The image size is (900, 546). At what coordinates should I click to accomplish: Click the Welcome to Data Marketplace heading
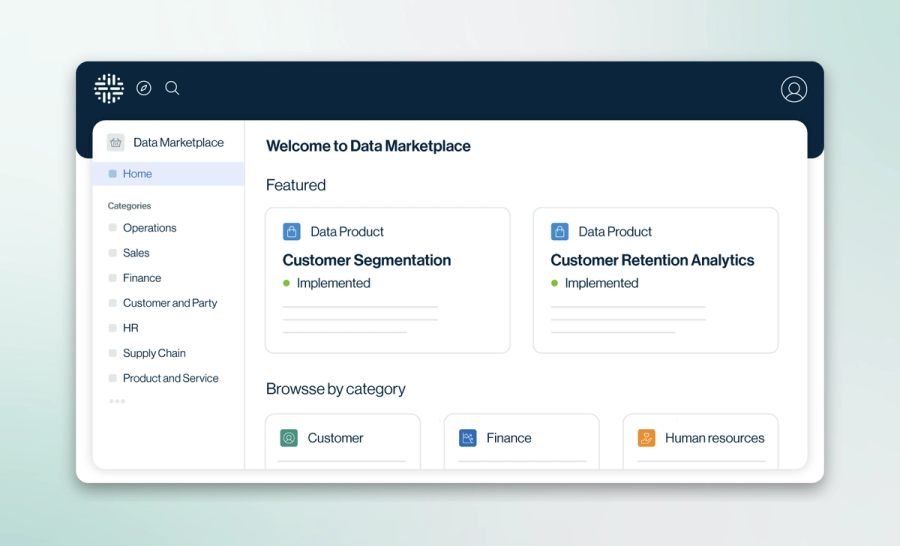368,146
